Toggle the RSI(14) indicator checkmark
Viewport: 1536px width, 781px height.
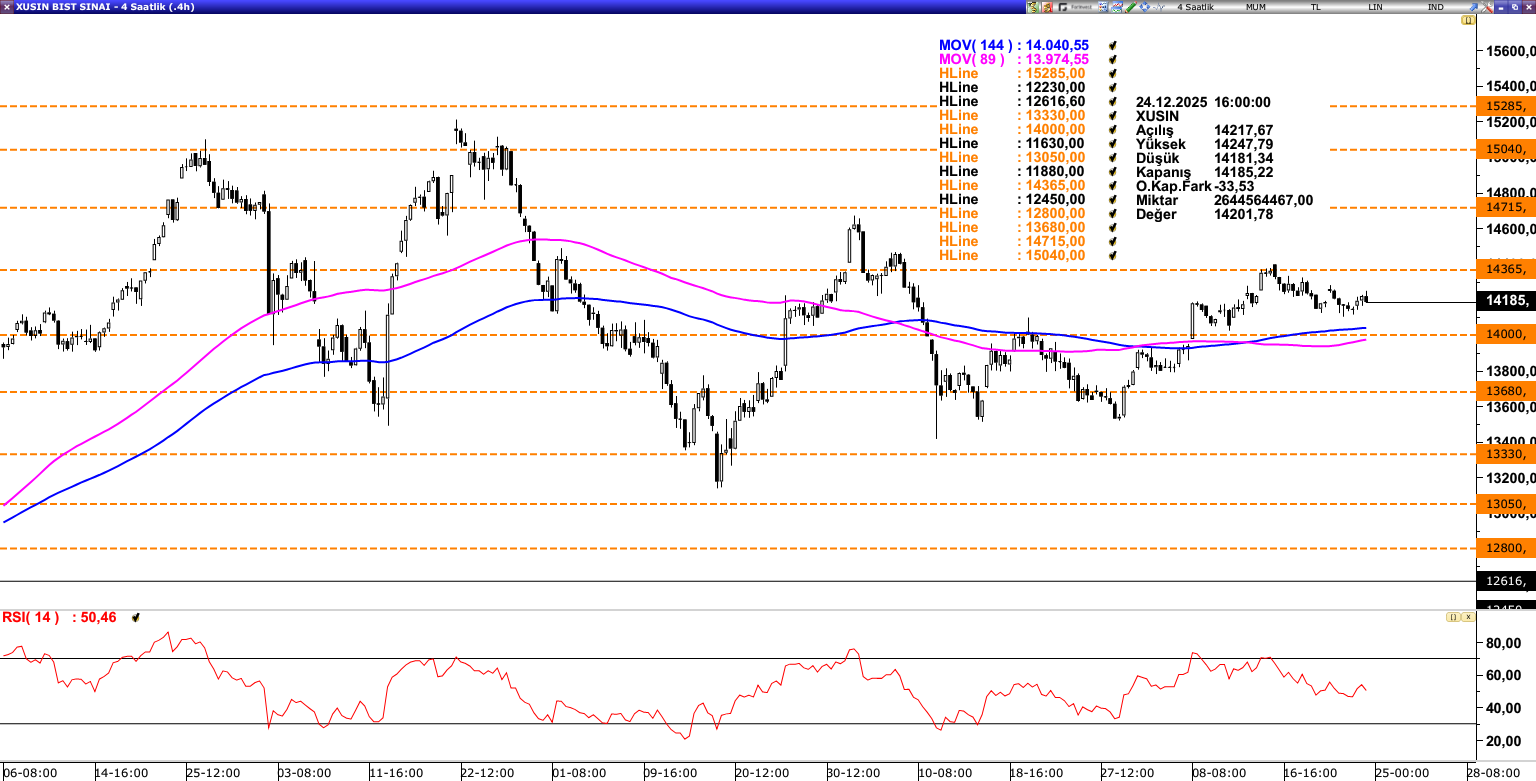135,618
